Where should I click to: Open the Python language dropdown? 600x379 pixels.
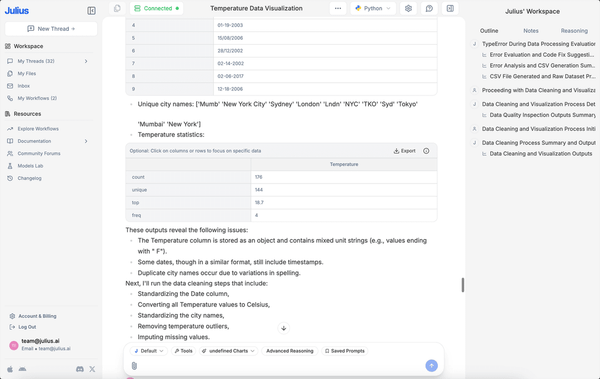(x=373, y=8)
